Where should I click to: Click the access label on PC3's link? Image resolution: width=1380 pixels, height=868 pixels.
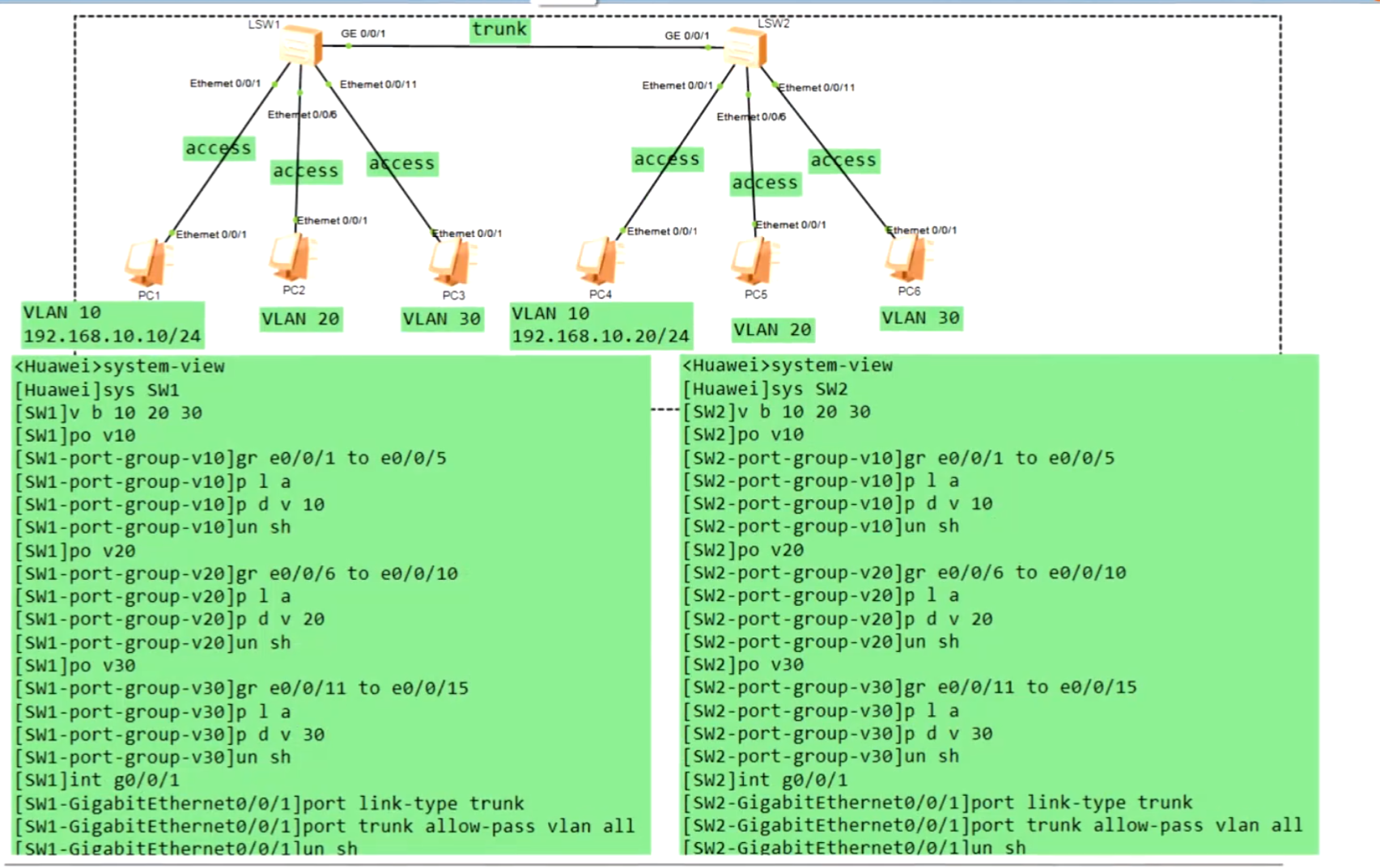click(402, 164)
